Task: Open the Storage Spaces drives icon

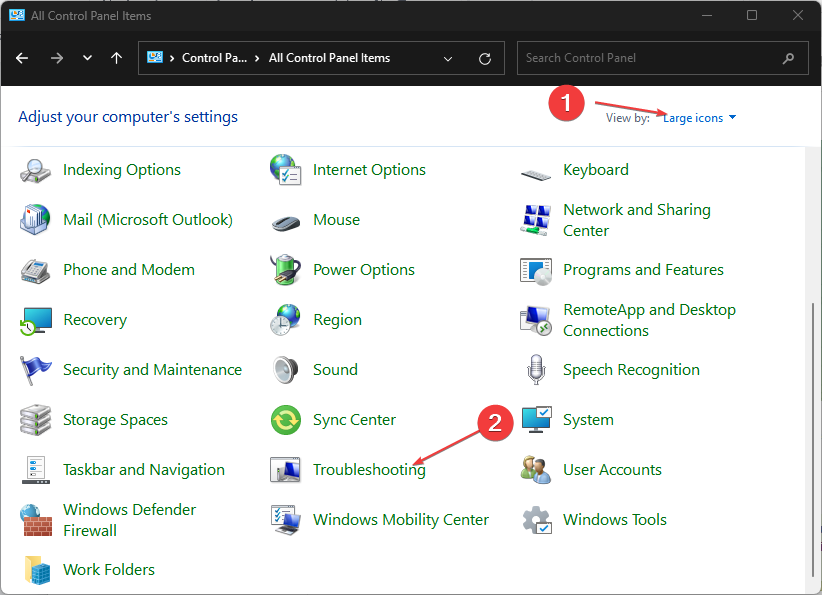Action: point(36,420)
